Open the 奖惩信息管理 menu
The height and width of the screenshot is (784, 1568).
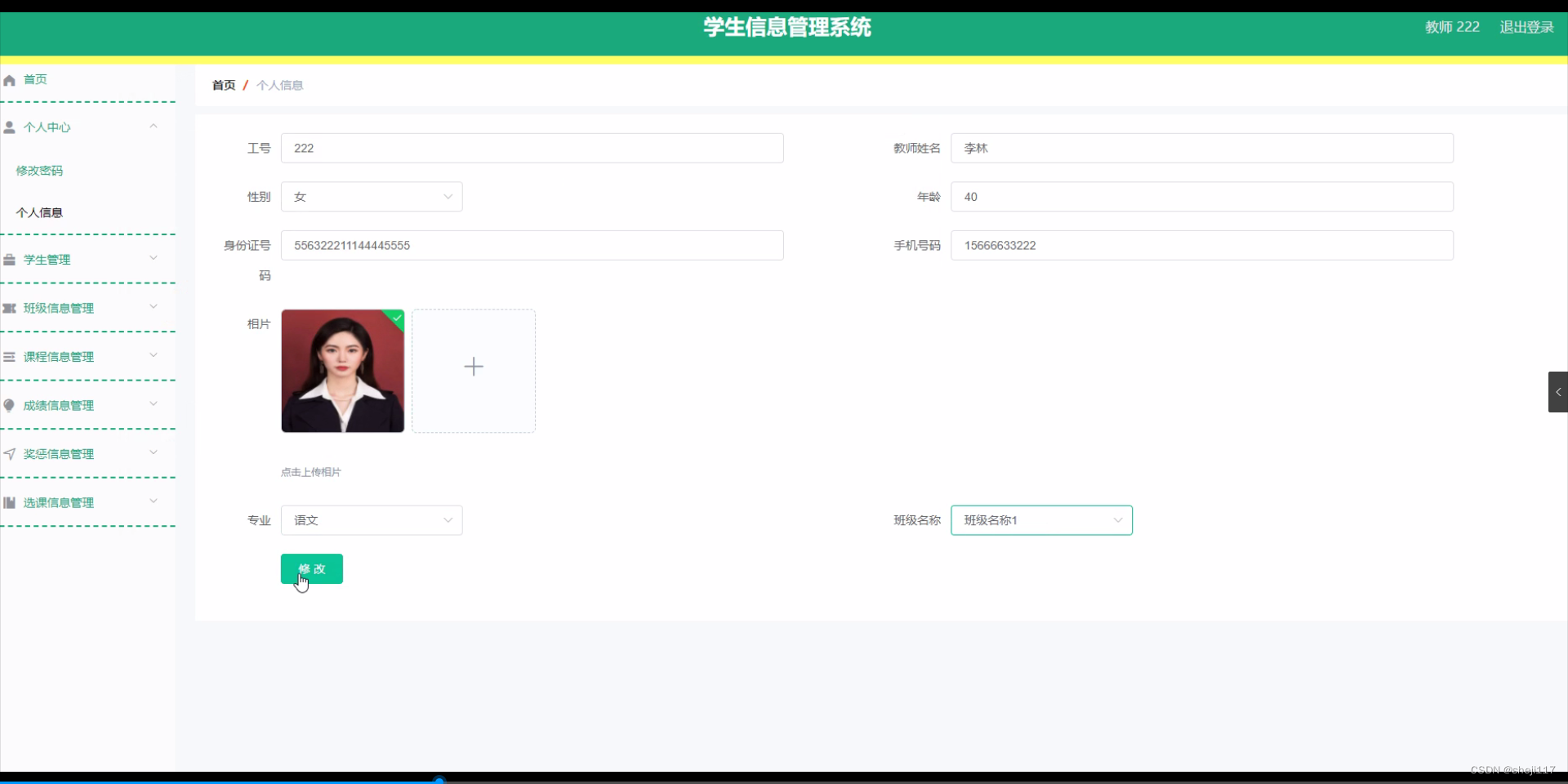(59, 454)
